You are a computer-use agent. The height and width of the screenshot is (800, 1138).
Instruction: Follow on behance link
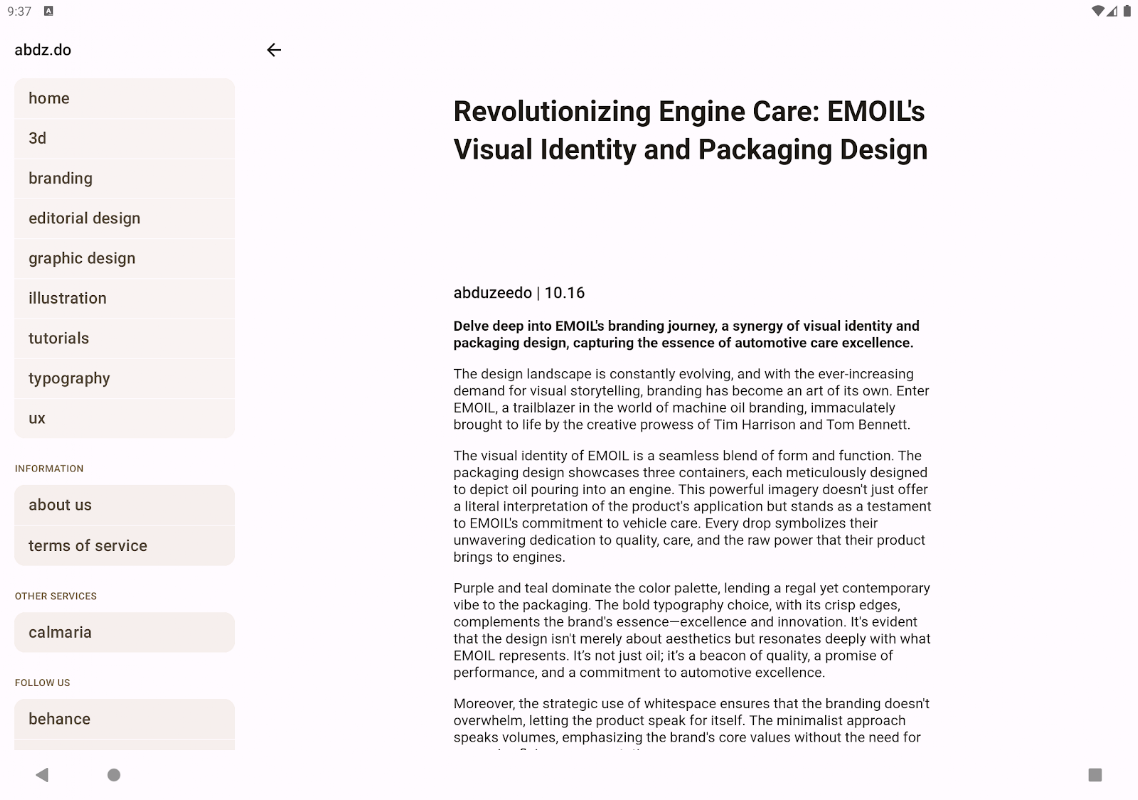pos(125,719)
